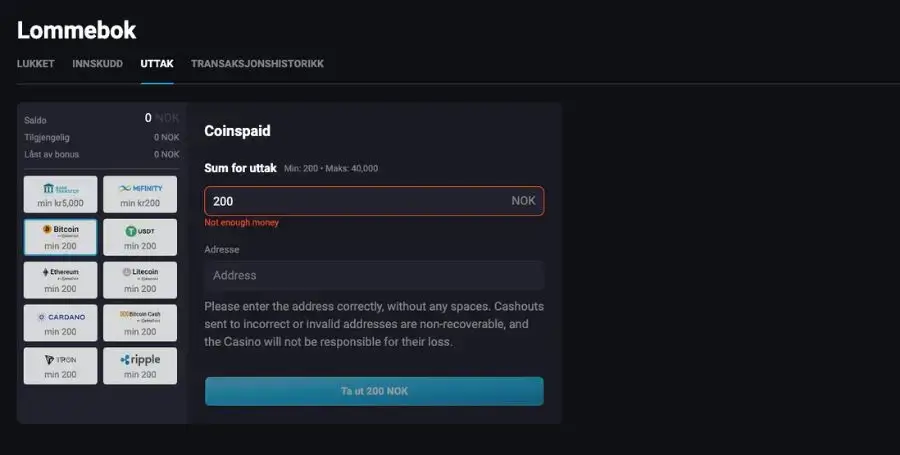Choose the MiFinity withdrawal option

point(140,195)
